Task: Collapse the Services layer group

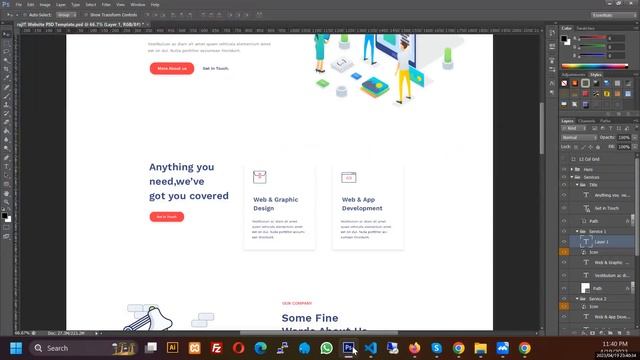Action: 572,177
